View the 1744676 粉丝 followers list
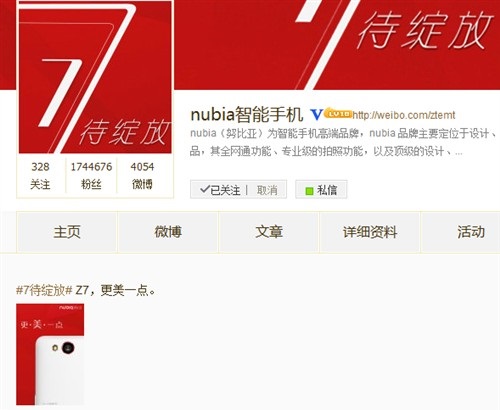The width and height of the screenshot is (500, 410). pos(91,175)
